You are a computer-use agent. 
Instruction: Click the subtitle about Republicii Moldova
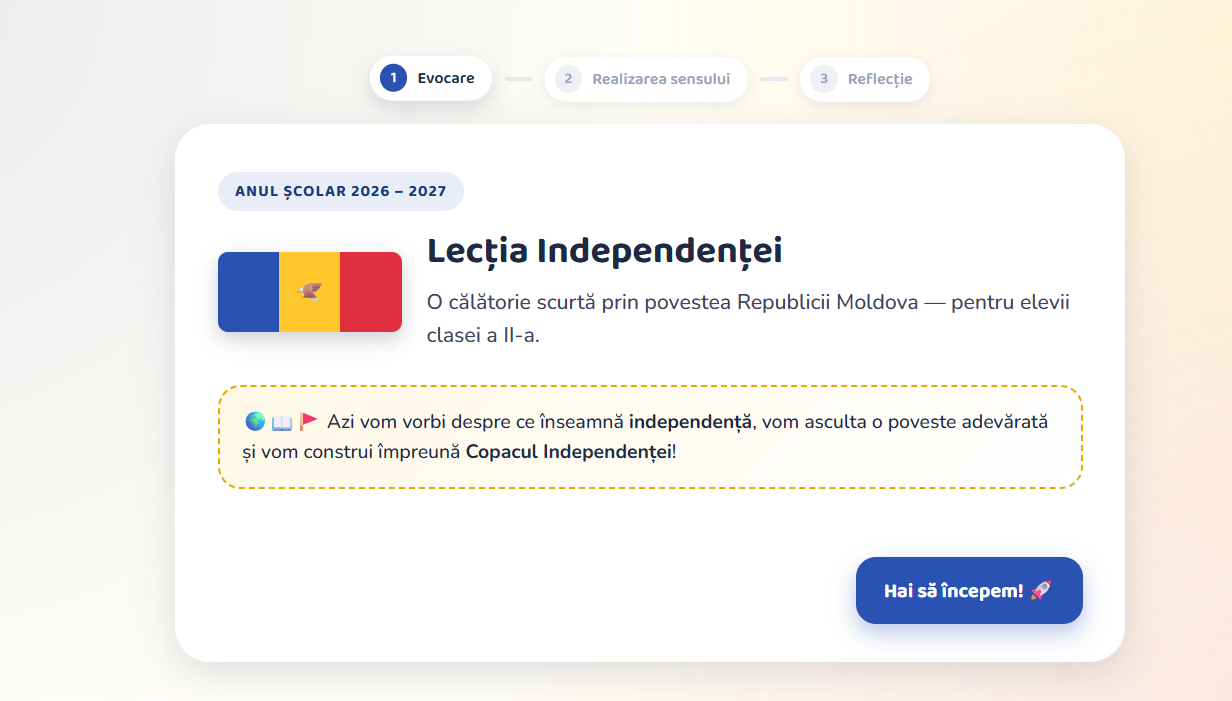point(748,318)
